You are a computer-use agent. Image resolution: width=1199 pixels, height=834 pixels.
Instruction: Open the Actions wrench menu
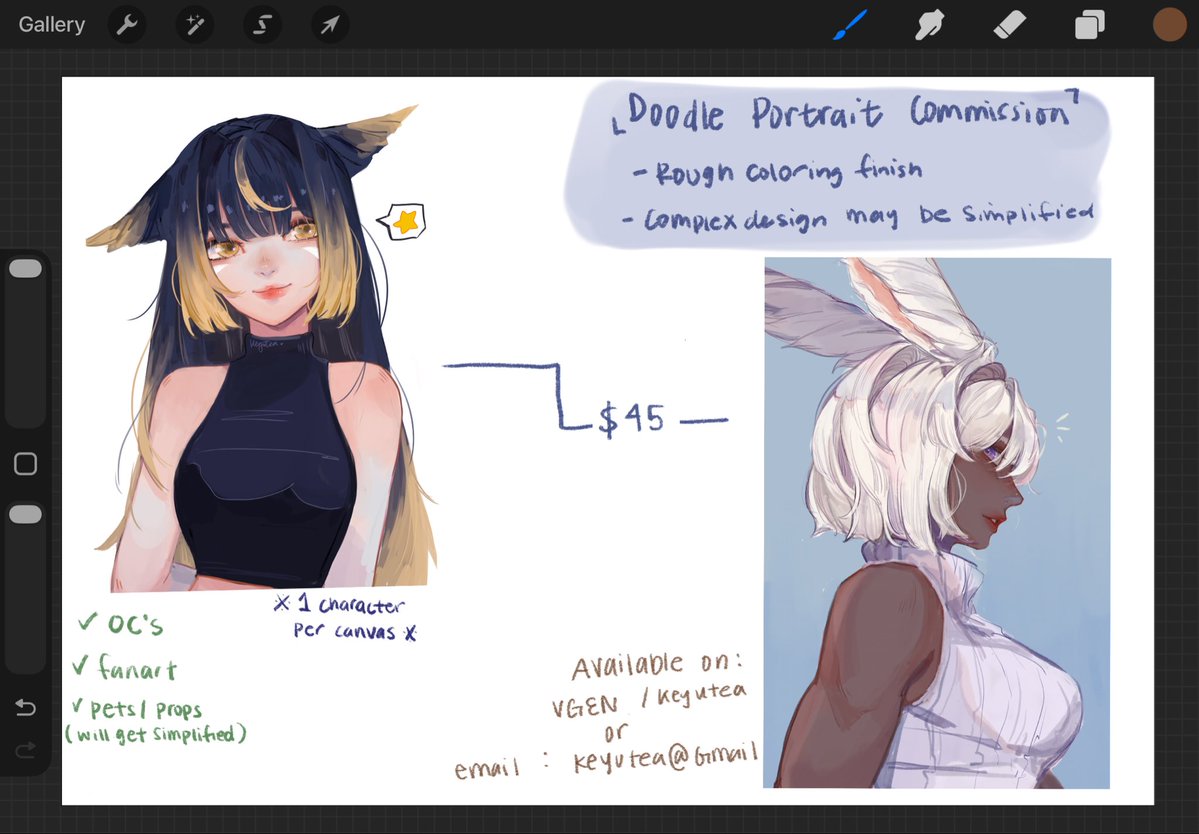[127, 24]
